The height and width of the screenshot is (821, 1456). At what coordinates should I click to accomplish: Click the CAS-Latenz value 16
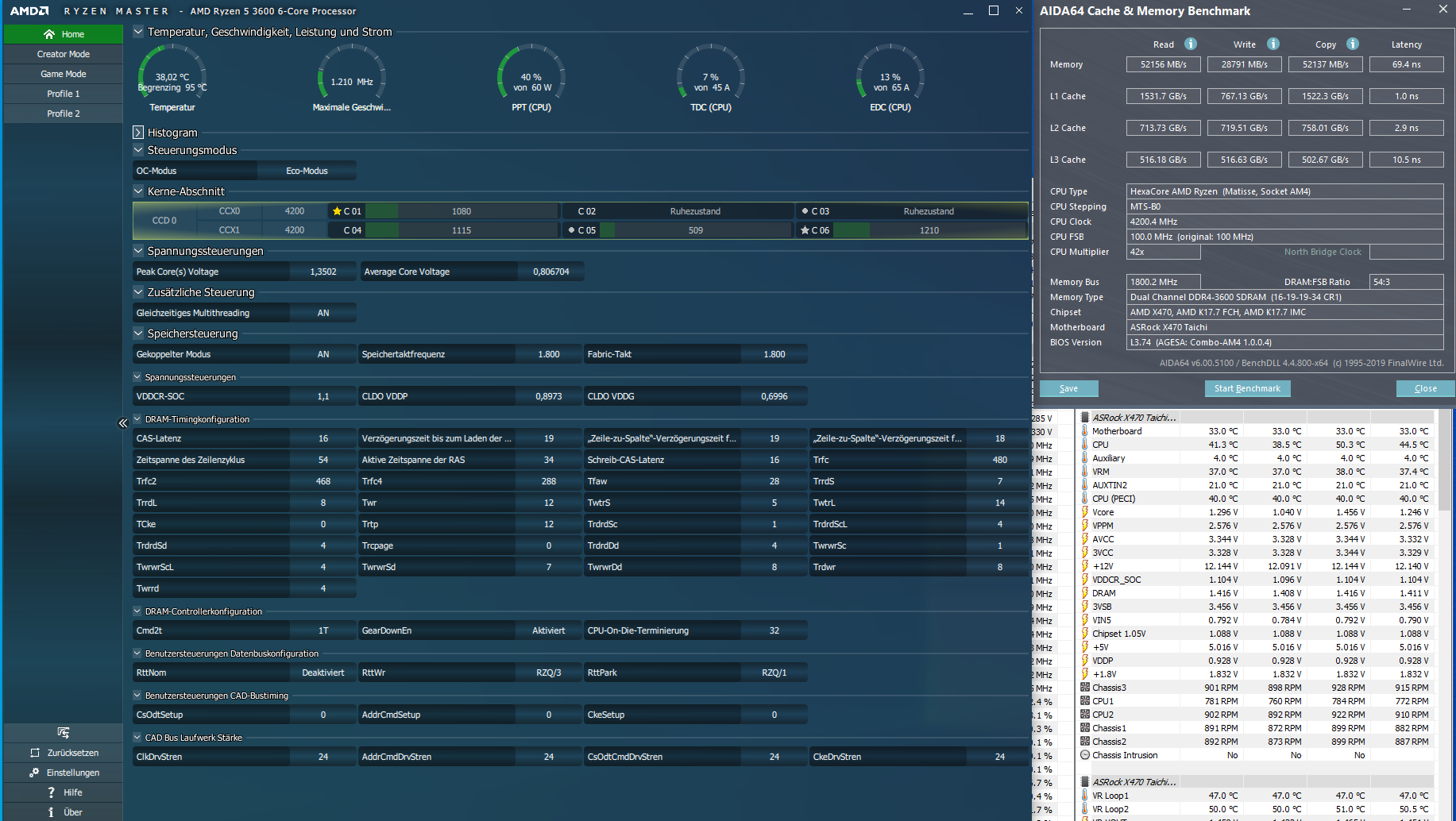[323, 438]
